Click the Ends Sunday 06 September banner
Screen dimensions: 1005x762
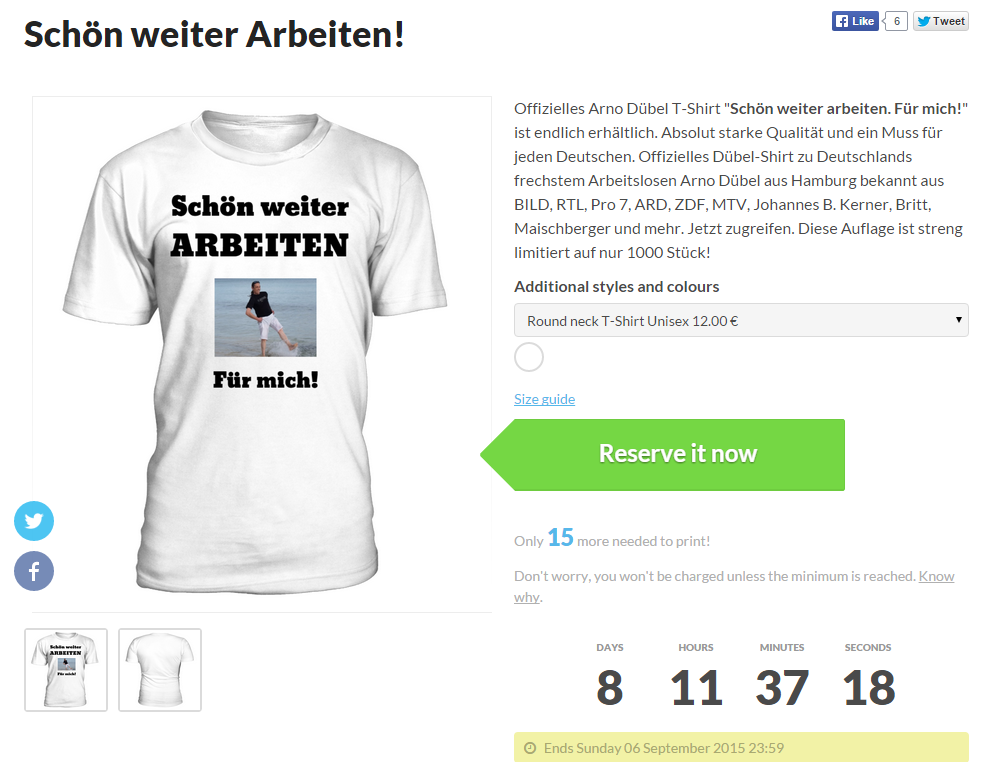[x=741, y=747]
